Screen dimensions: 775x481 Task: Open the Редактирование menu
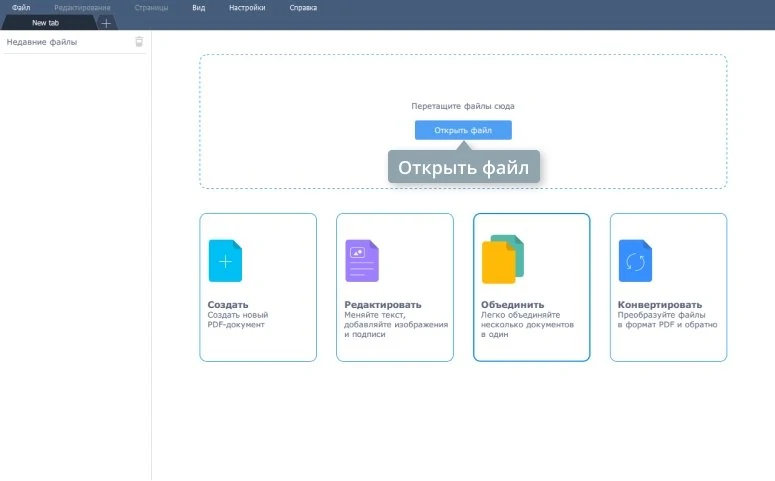coord(83,7)
